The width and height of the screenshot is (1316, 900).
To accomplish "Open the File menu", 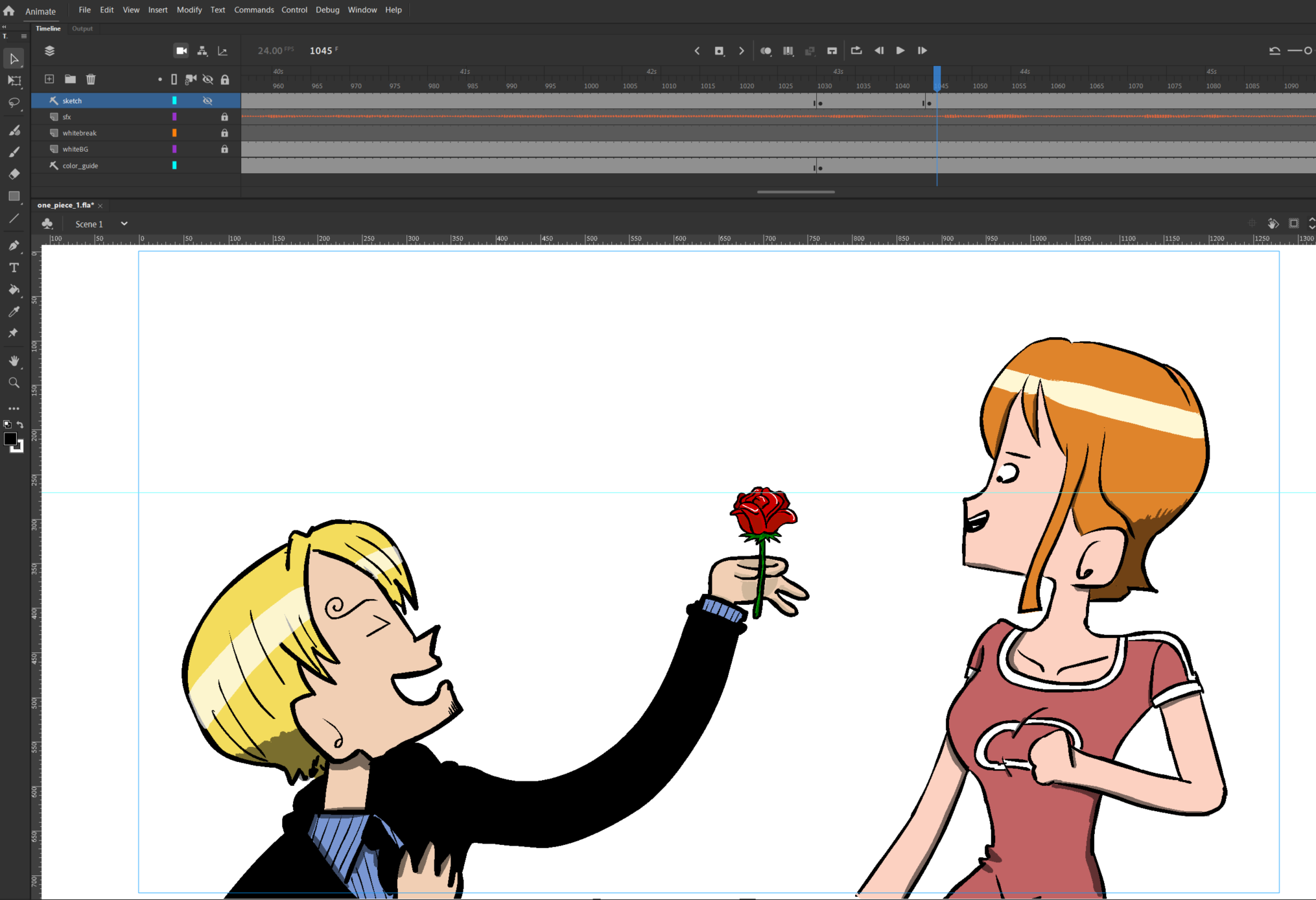I will tap(84, 10).
